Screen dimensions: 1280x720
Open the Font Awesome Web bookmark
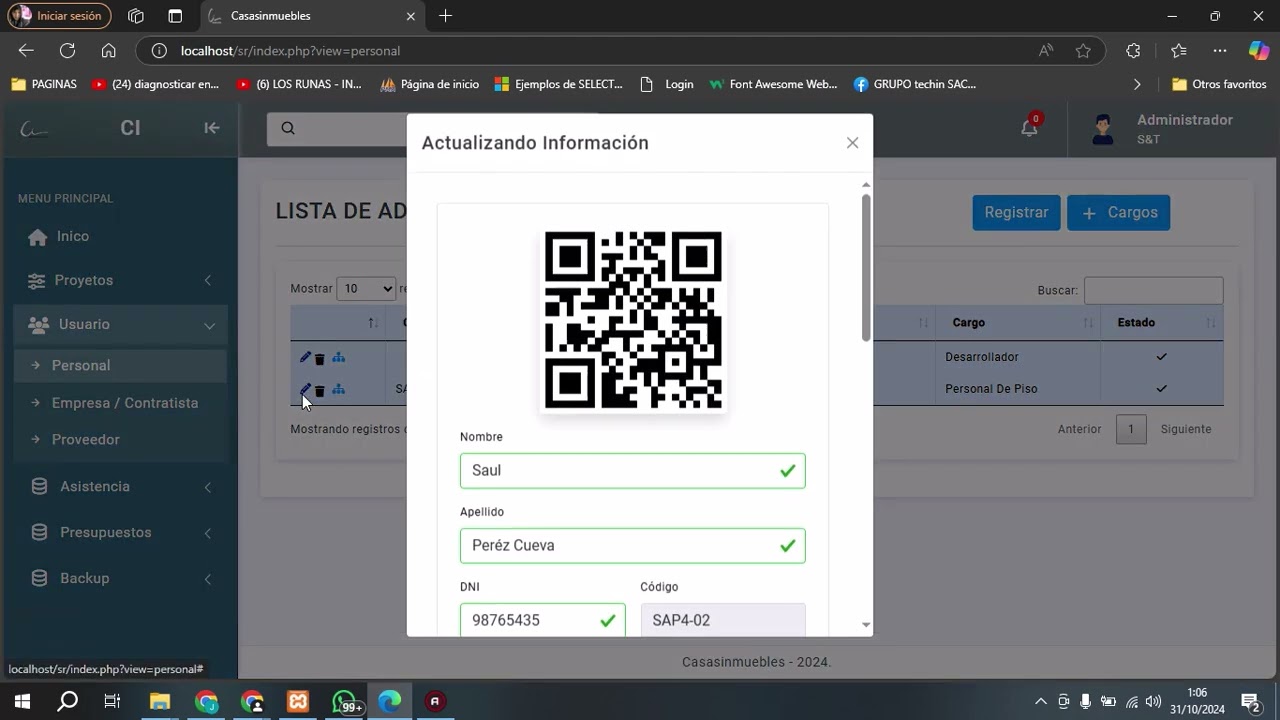(x=773, y=85)
